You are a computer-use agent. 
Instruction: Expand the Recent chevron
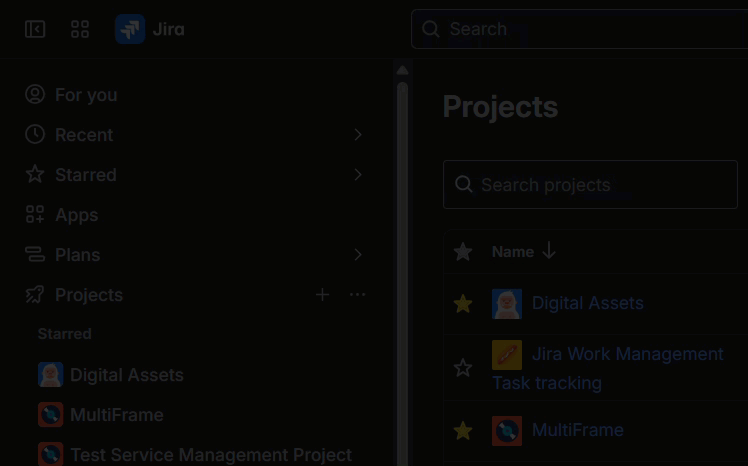tap(358, 135)
